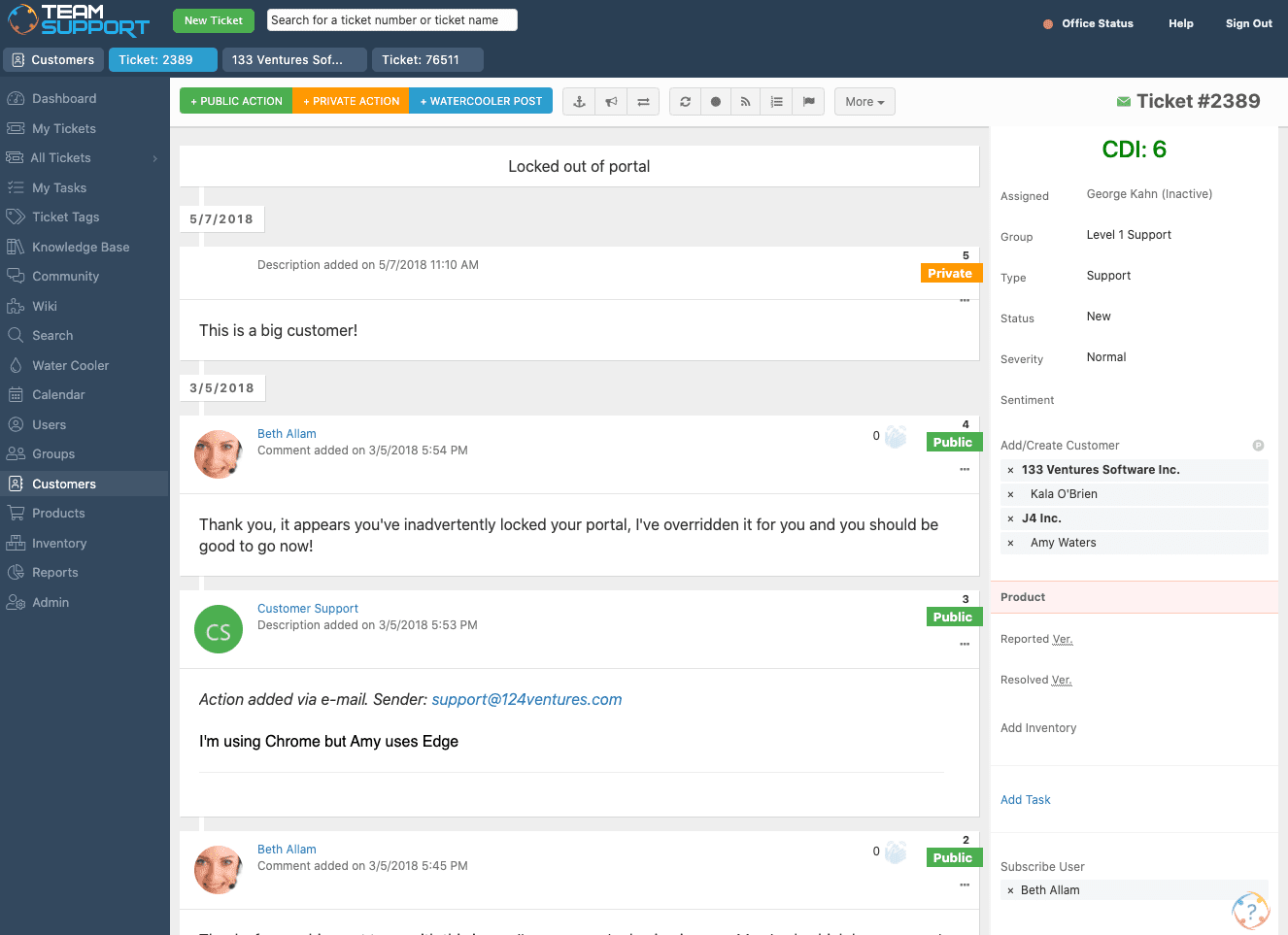Open Inventory in the sidebar

coord(59,543)
